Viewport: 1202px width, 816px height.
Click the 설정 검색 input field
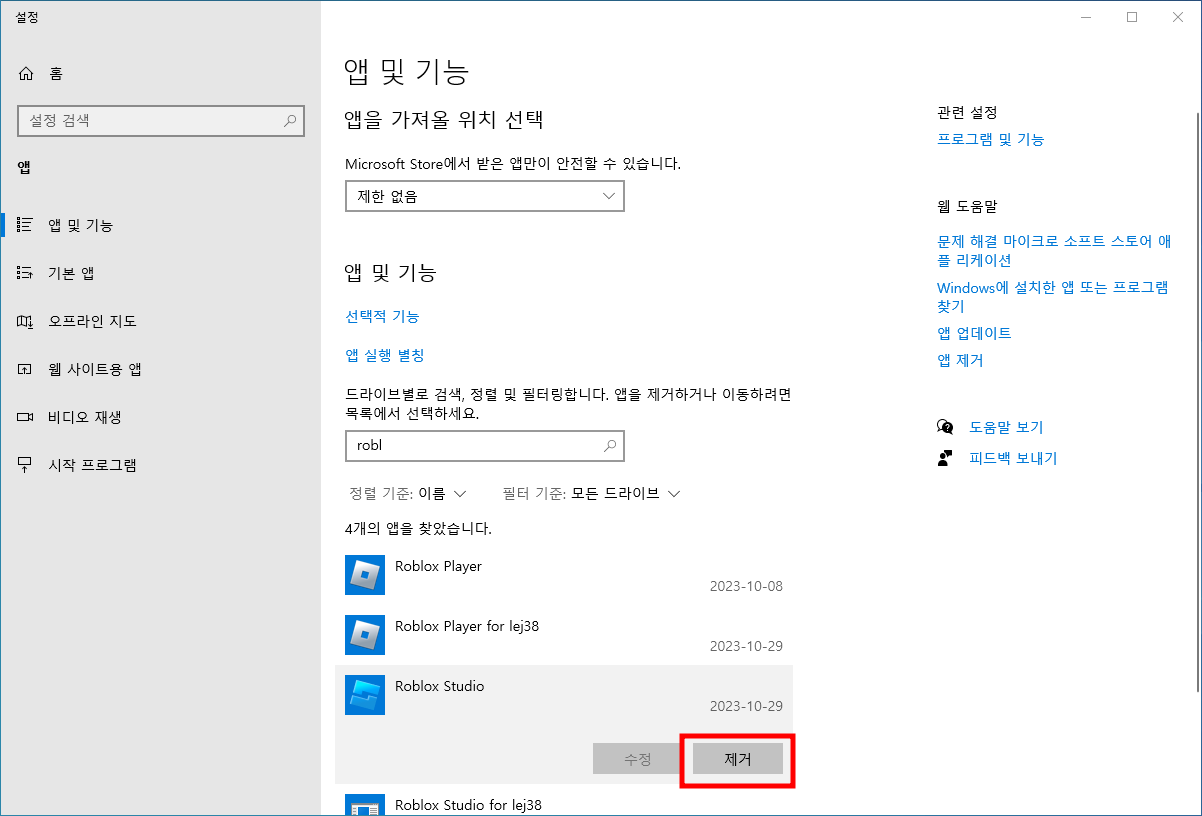pos(161,121)
